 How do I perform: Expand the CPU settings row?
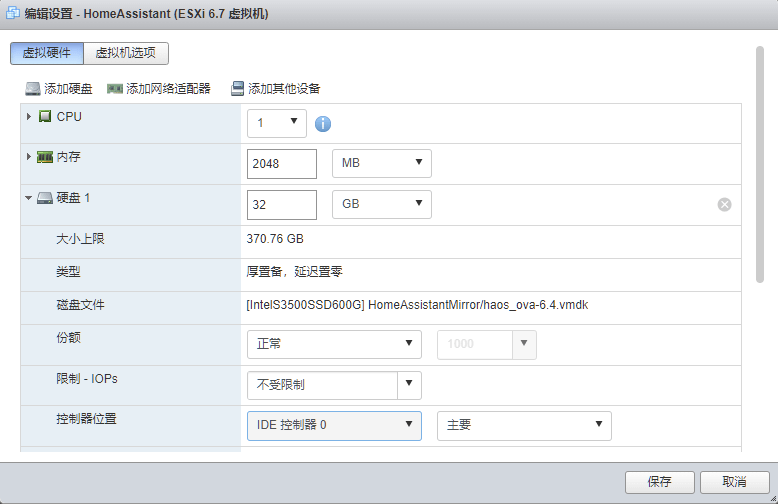pyautogui.click(x=29, y=117)
